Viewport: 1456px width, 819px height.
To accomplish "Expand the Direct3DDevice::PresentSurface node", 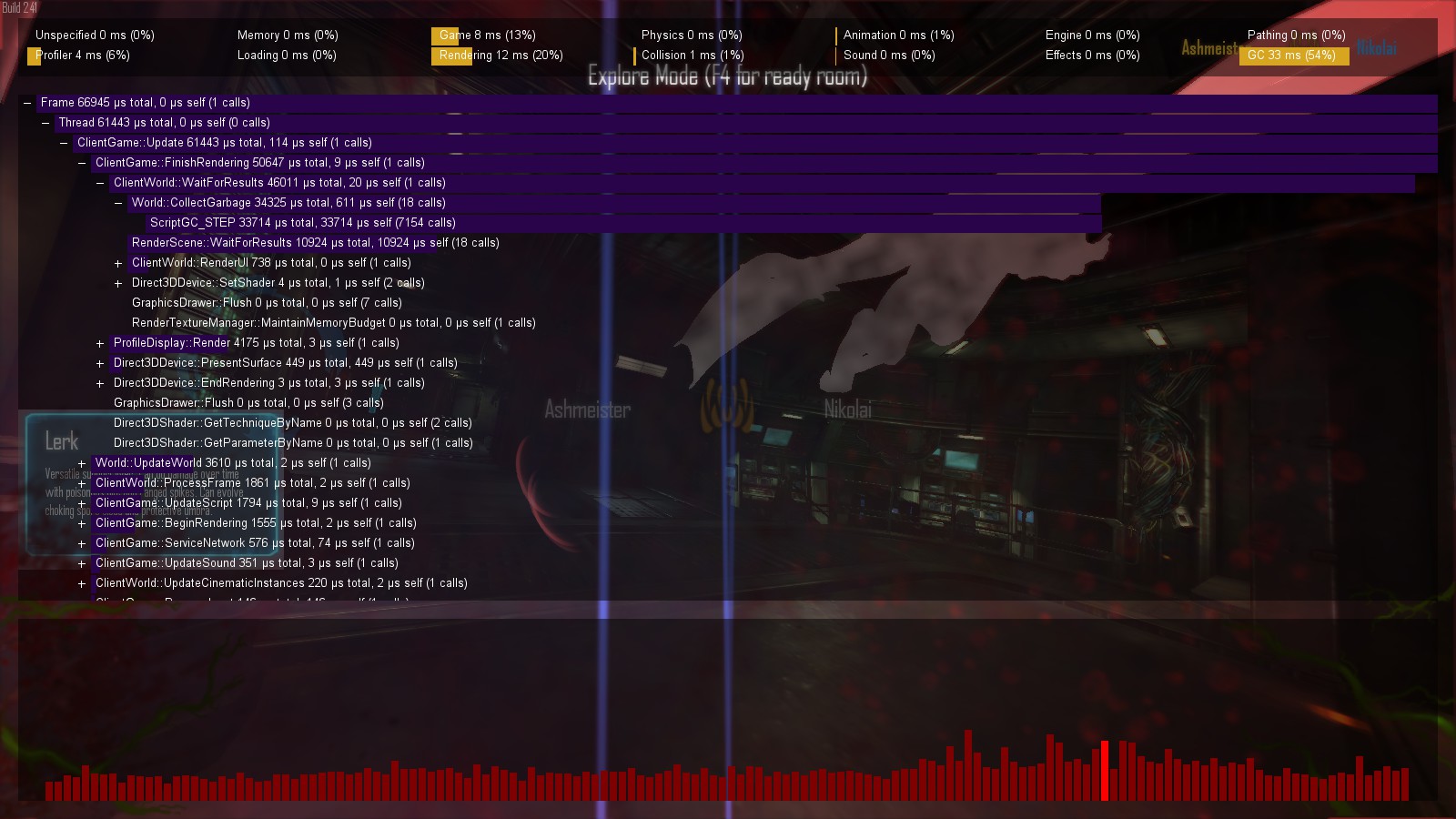I will (x=100, y=363).
